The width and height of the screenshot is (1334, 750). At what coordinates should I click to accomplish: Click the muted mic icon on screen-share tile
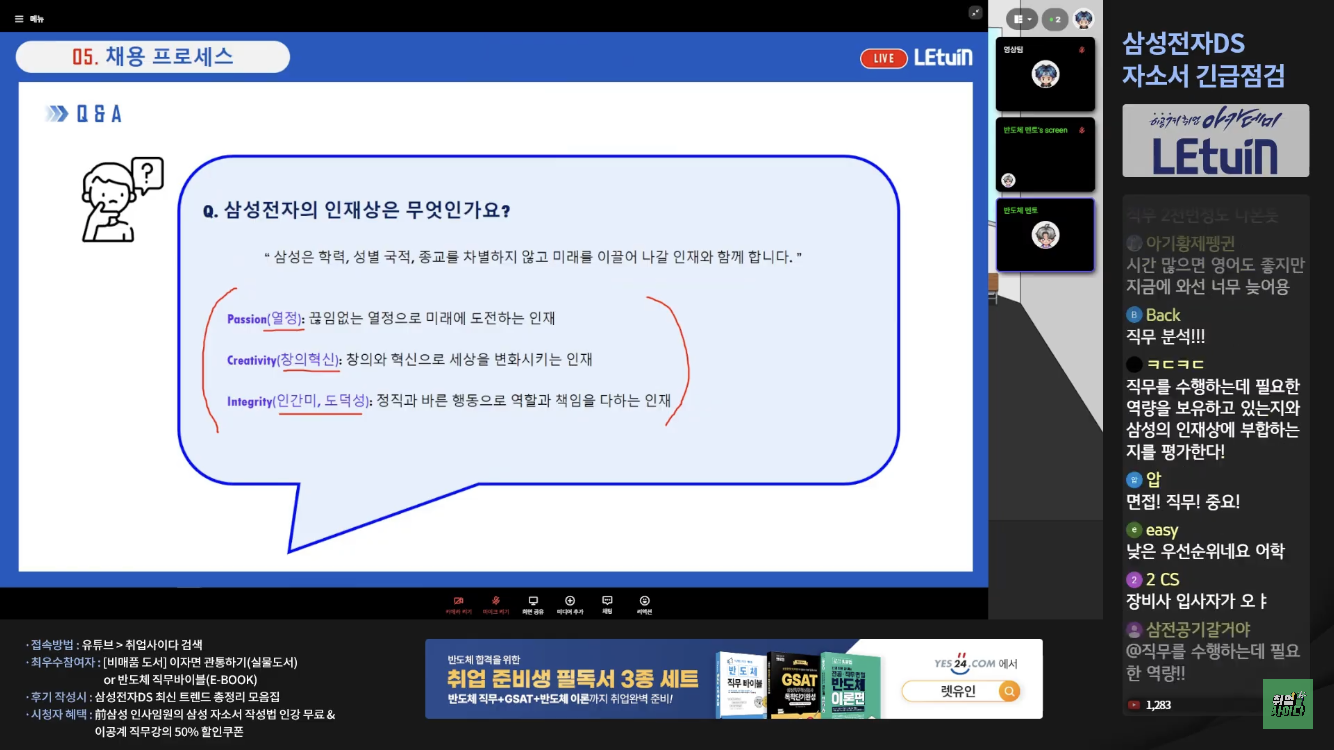[1081, 130]
